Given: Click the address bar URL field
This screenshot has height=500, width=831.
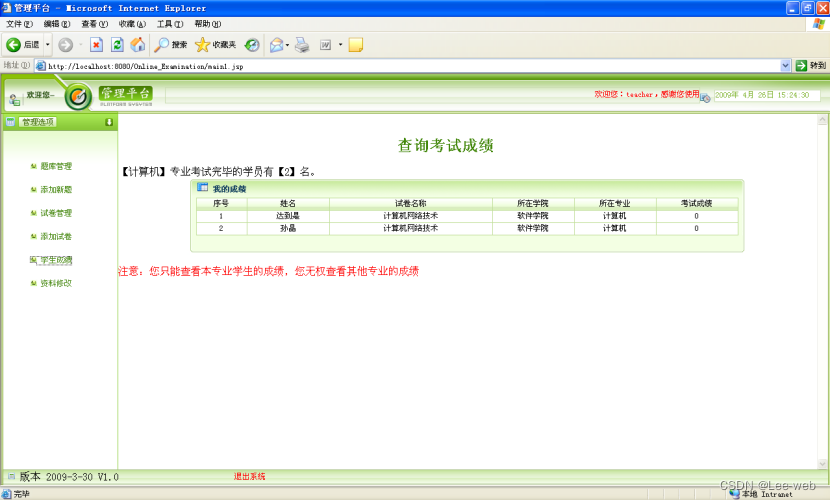Looking at the screenshot, I should pos(412,66).
